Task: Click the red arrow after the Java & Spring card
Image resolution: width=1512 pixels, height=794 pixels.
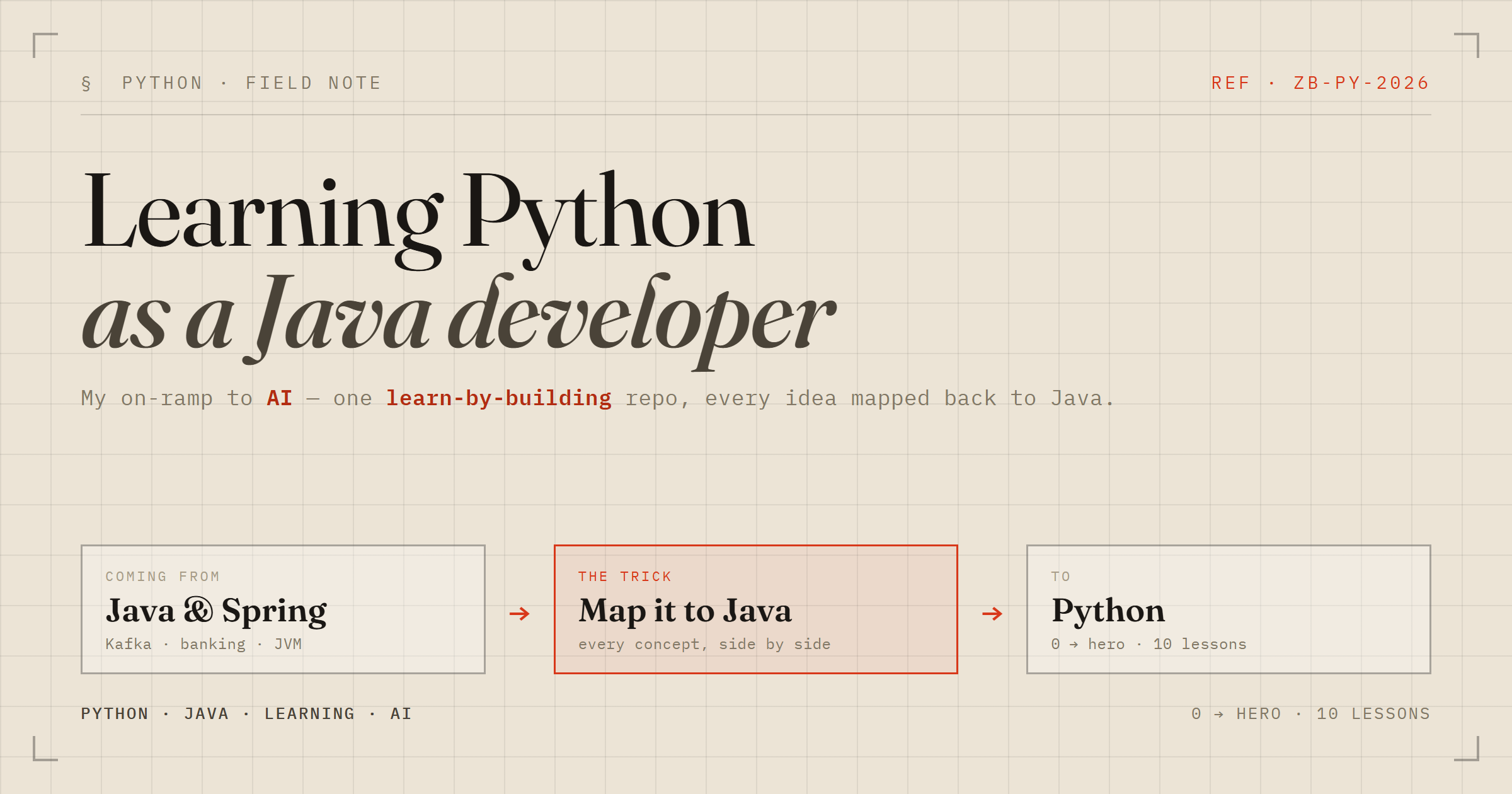Action: [x=520, y=613]
